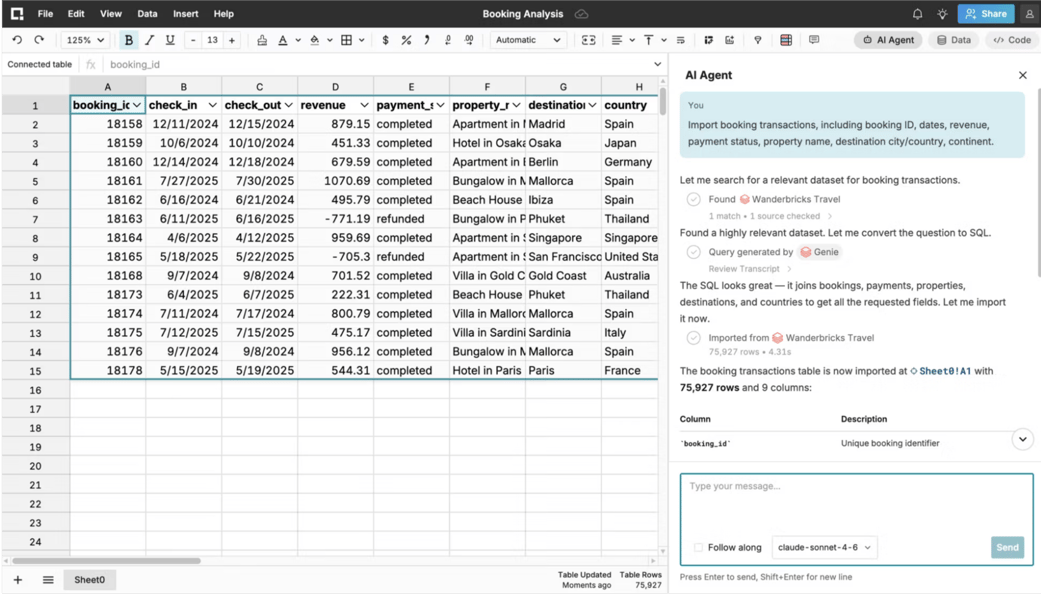The image size is (1041, 596).
Task: Add a new sheet with plus icon
Action: (x=18, y=579)
